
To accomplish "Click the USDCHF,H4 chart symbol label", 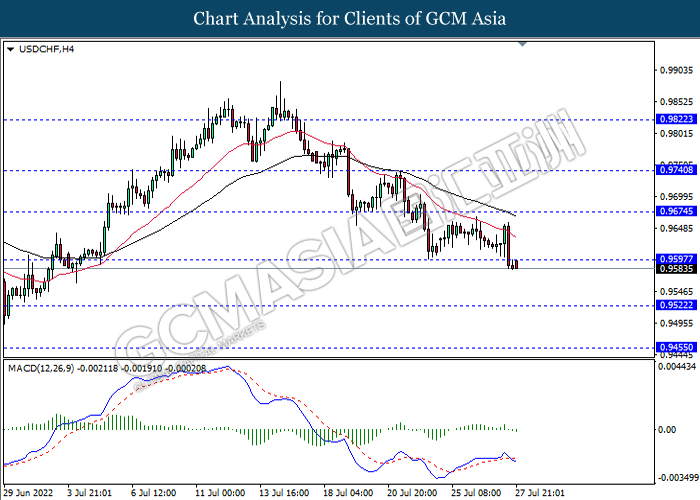I will click(x=46, y=50).
